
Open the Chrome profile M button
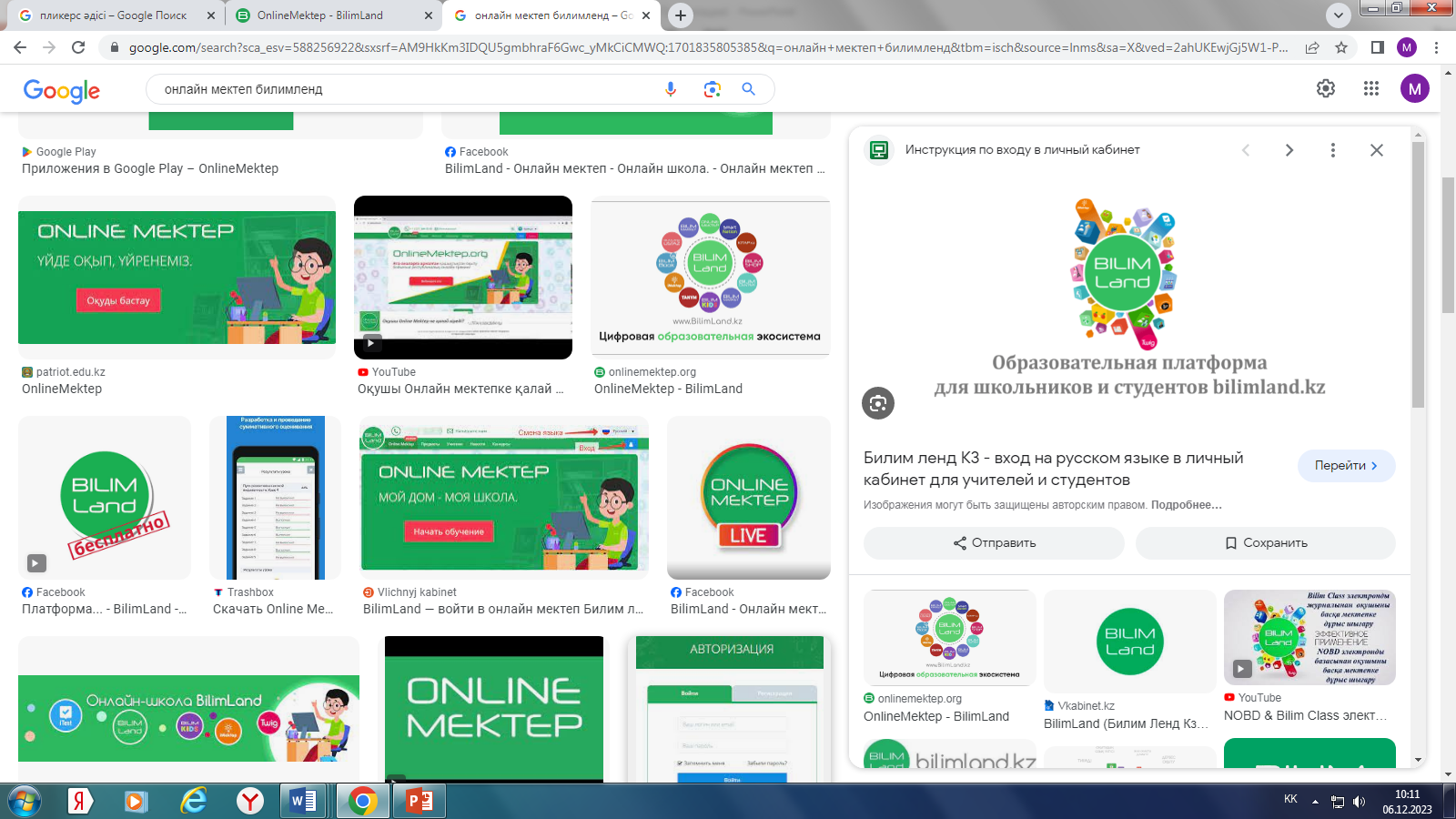pyautogui.click(x=1407, y=47)
